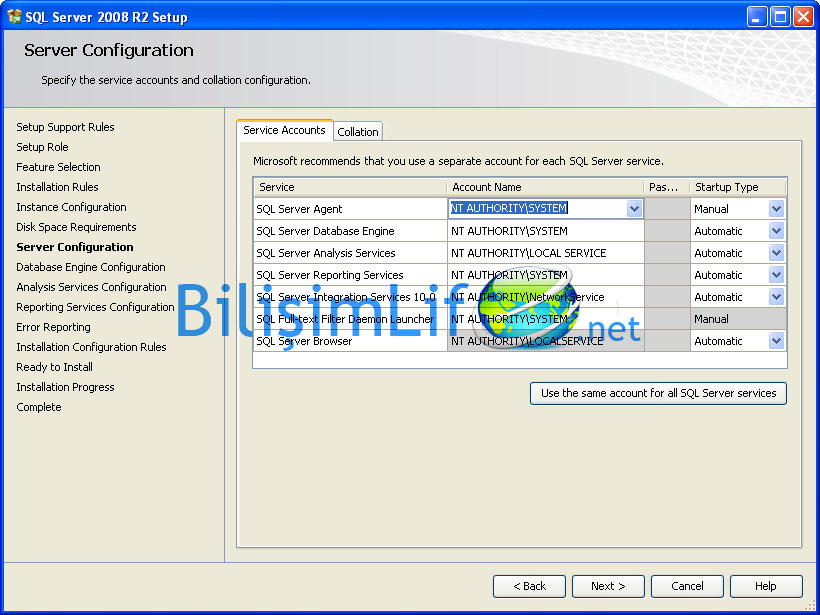The image size is (820, 615).
Task: Click the Service column header
Action: pyautogui.click(x=350, y=187)
